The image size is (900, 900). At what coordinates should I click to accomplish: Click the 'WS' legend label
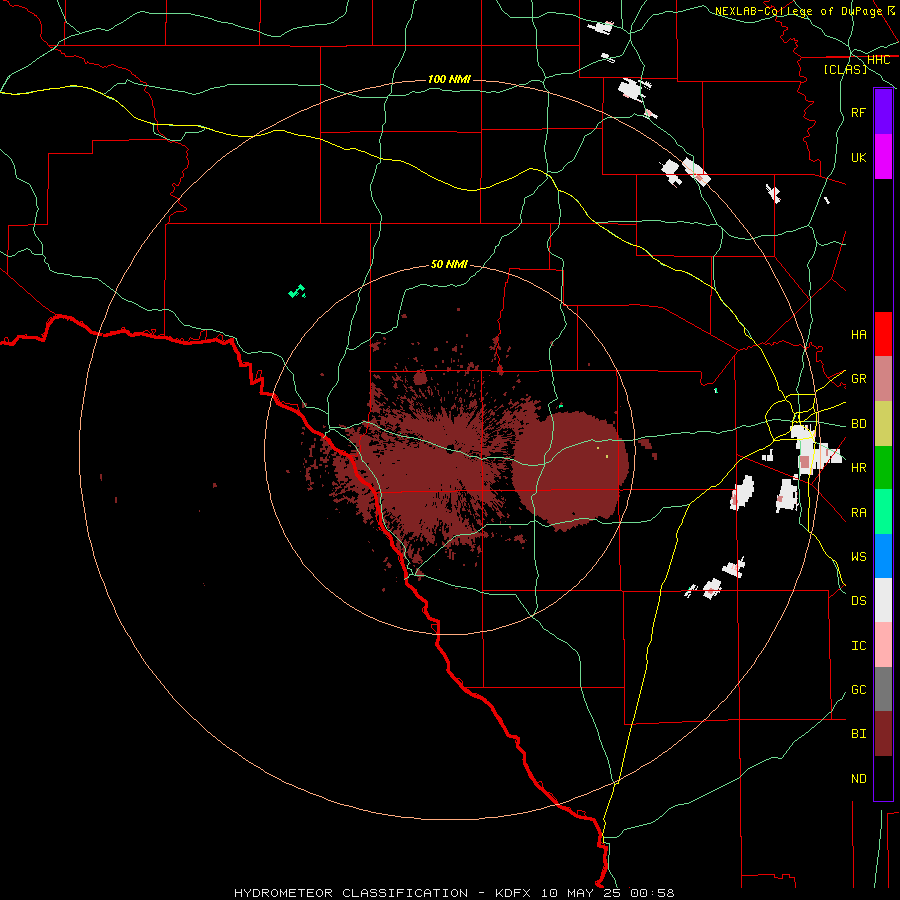(858, 556)
